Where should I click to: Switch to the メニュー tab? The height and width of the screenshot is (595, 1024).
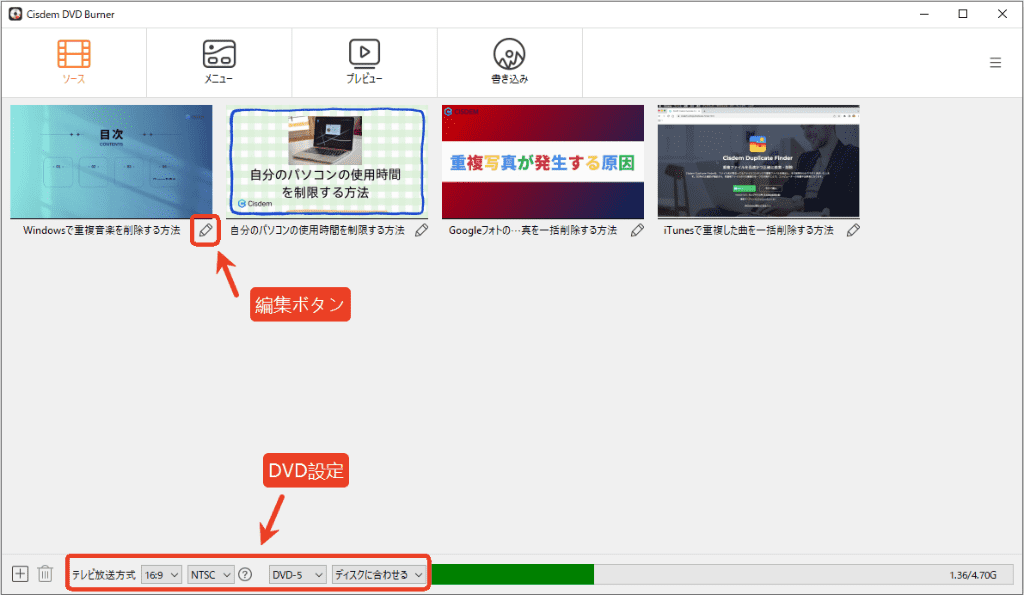click(x=219, y=62)
